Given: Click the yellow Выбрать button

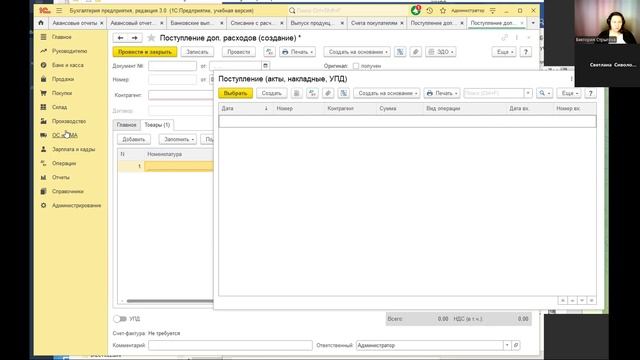Looking at the screenshot, I should (236, 93).
